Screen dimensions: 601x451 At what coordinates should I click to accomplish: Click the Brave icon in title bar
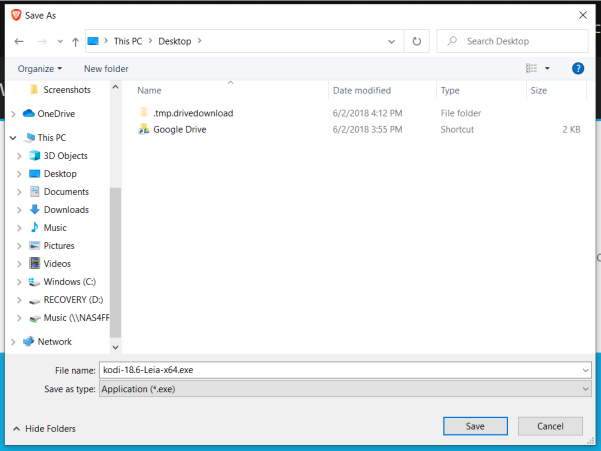[x=16, y=15]
